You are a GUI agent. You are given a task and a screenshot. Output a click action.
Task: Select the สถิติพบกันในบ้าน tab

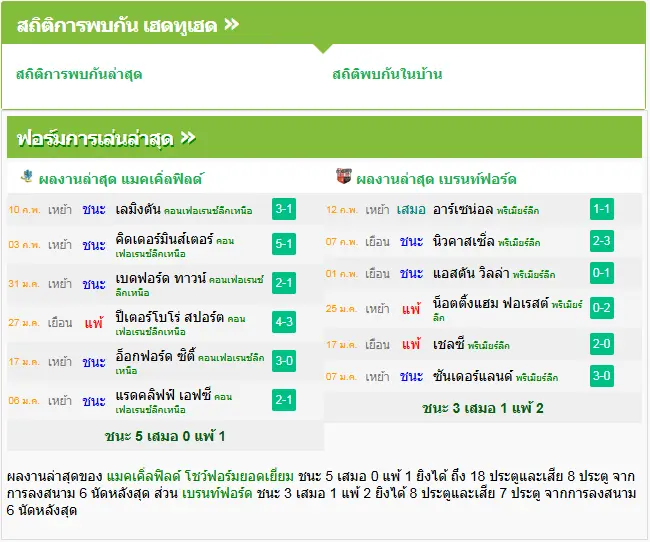[x=387, y=74]
